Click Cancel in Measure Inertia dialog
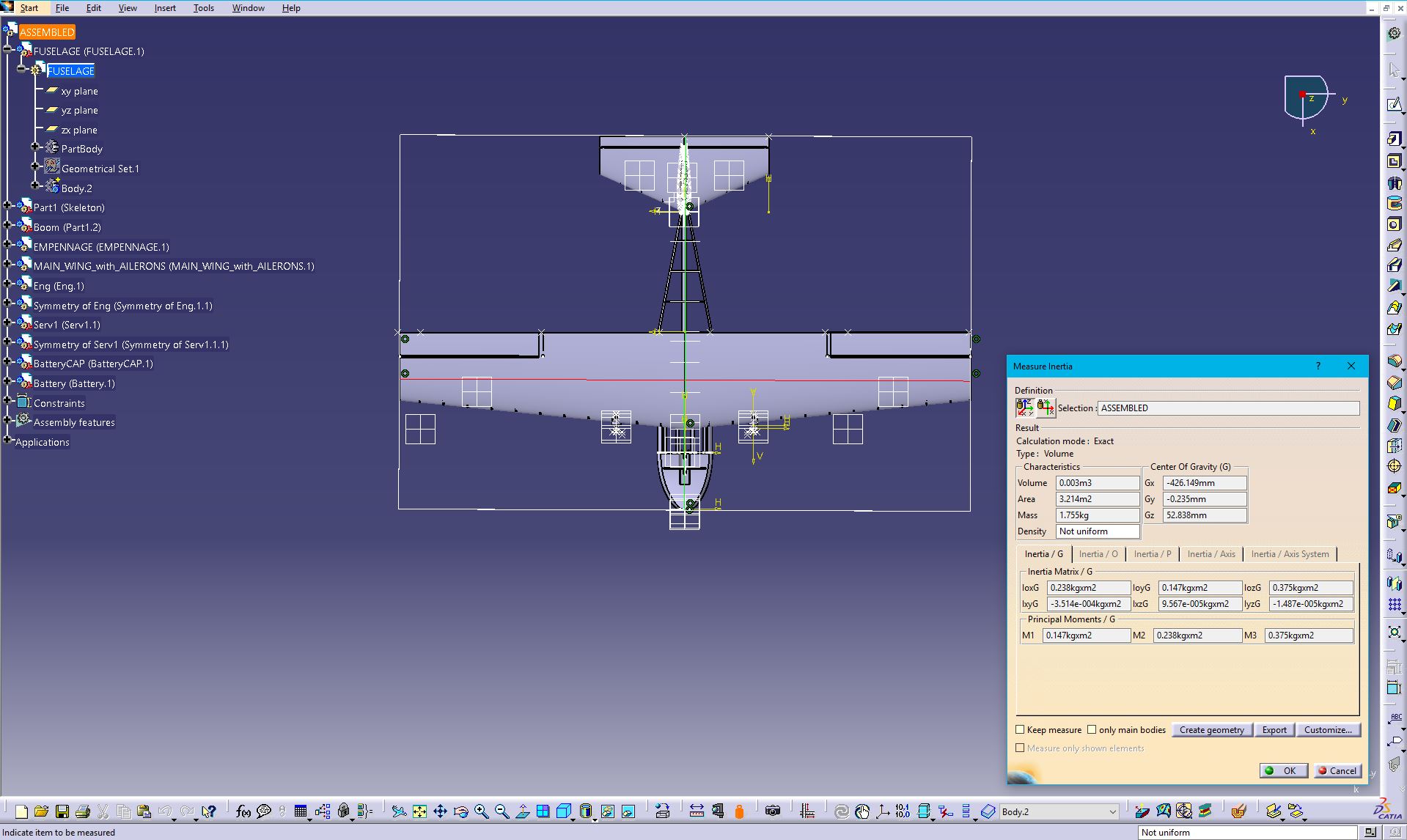 pos(1337,770)
